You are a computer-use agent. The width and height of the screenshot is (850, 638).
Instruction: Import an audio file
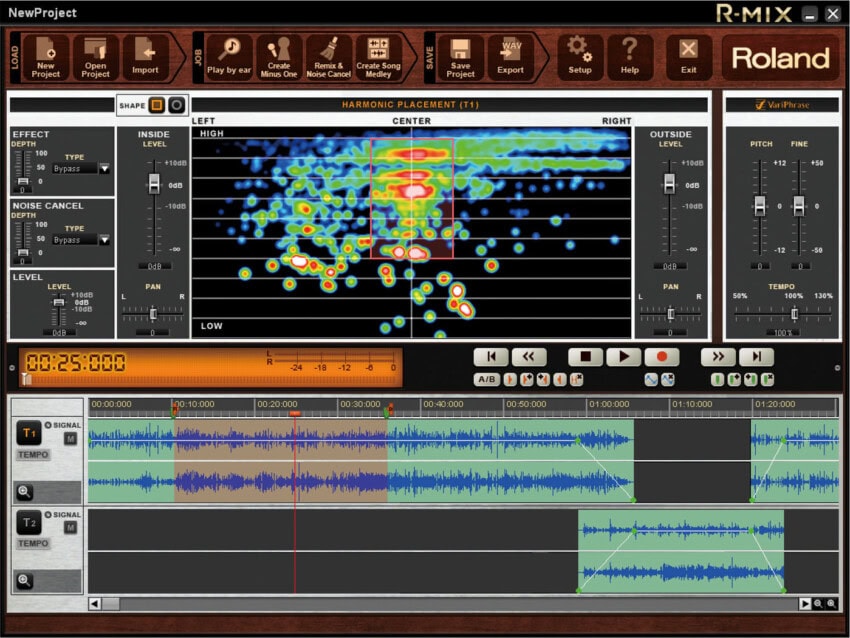tap(146, 56)
